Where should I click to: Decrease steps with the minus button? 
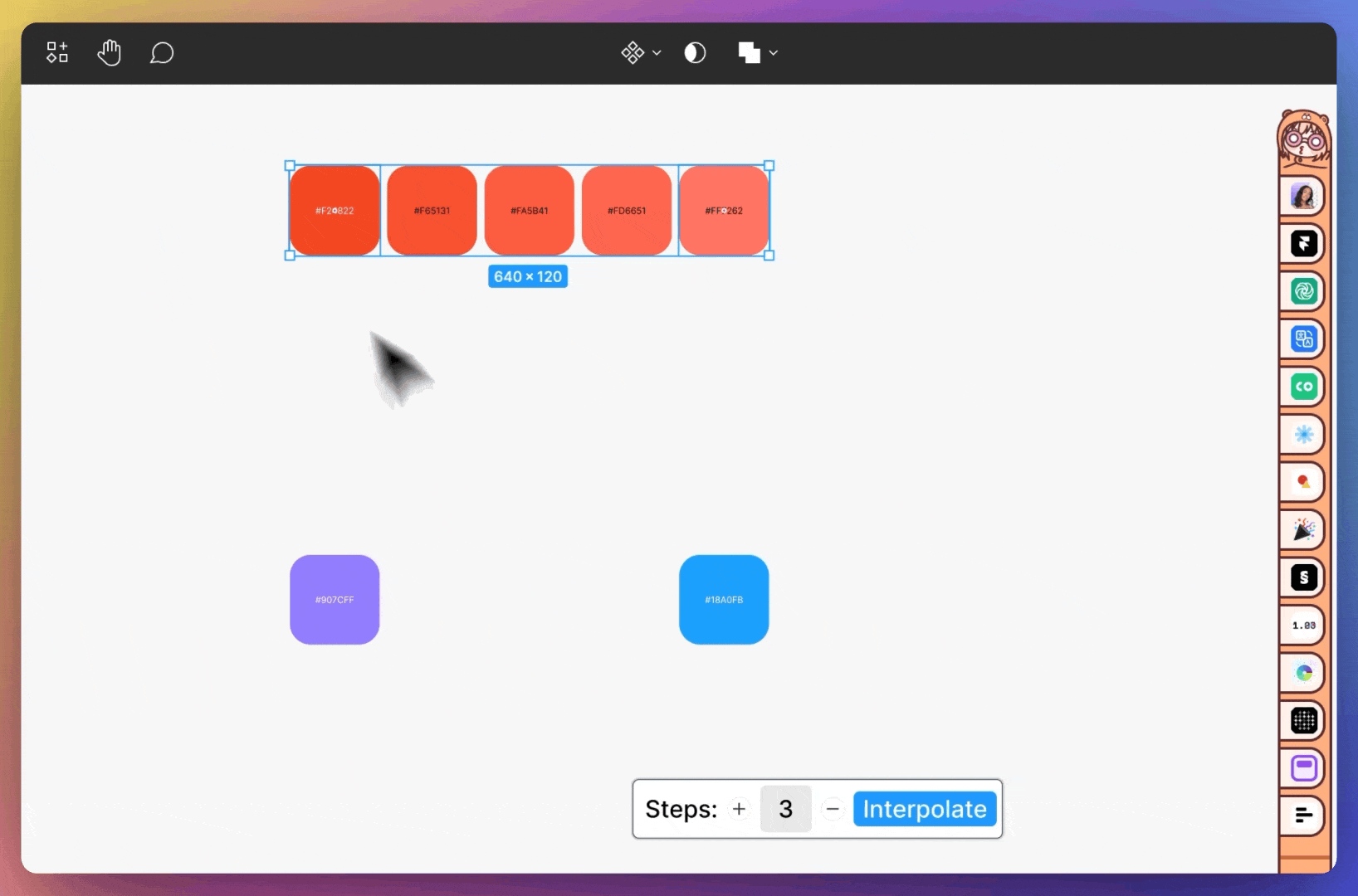pos(833,809)
